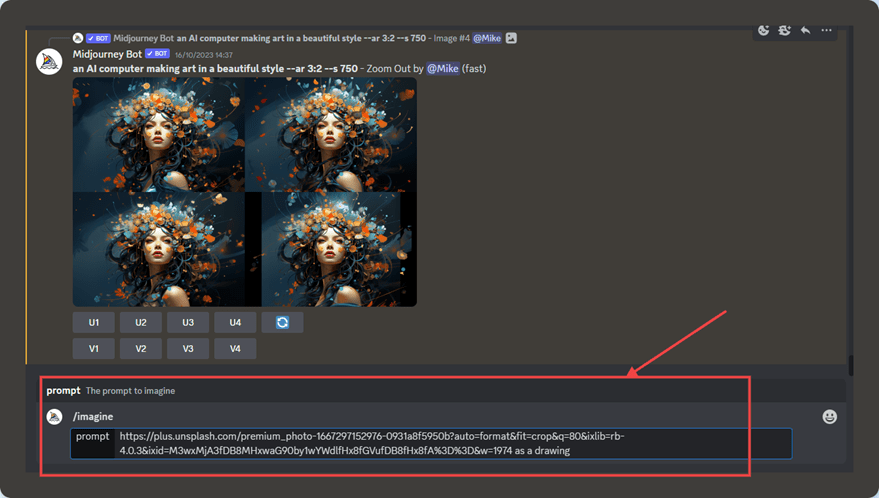This screenshot has height=498, width=879.
Task: Click the V4 variation button
Action: coord(235,348)
